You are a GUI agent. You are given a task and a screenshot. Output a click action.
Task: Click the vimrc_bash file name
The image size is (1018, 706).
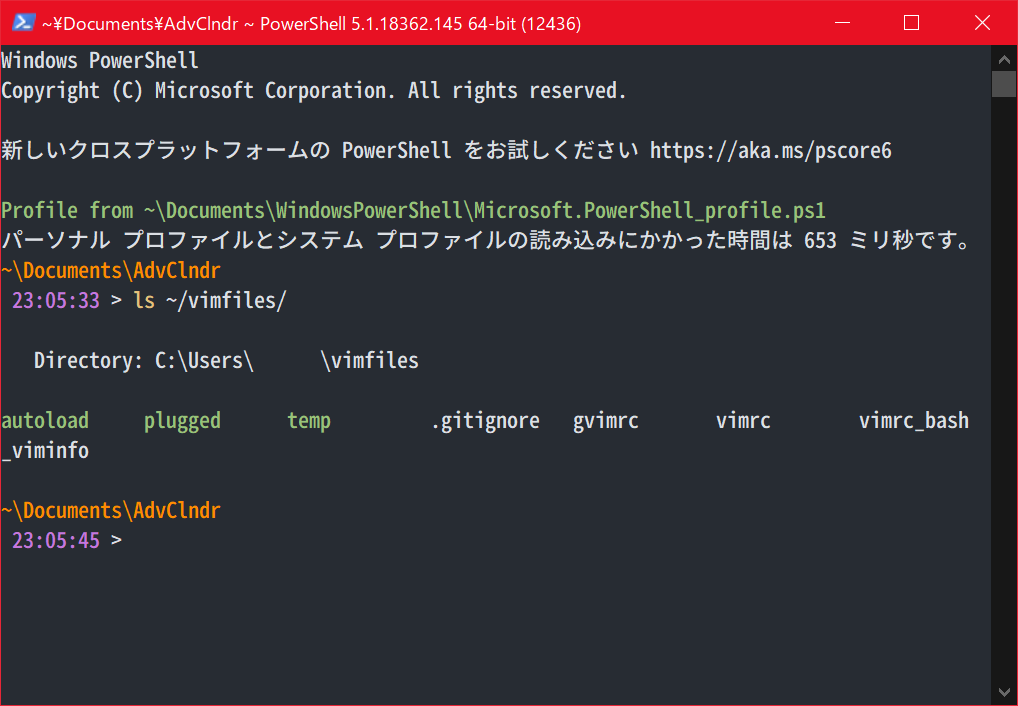[913, 420]
